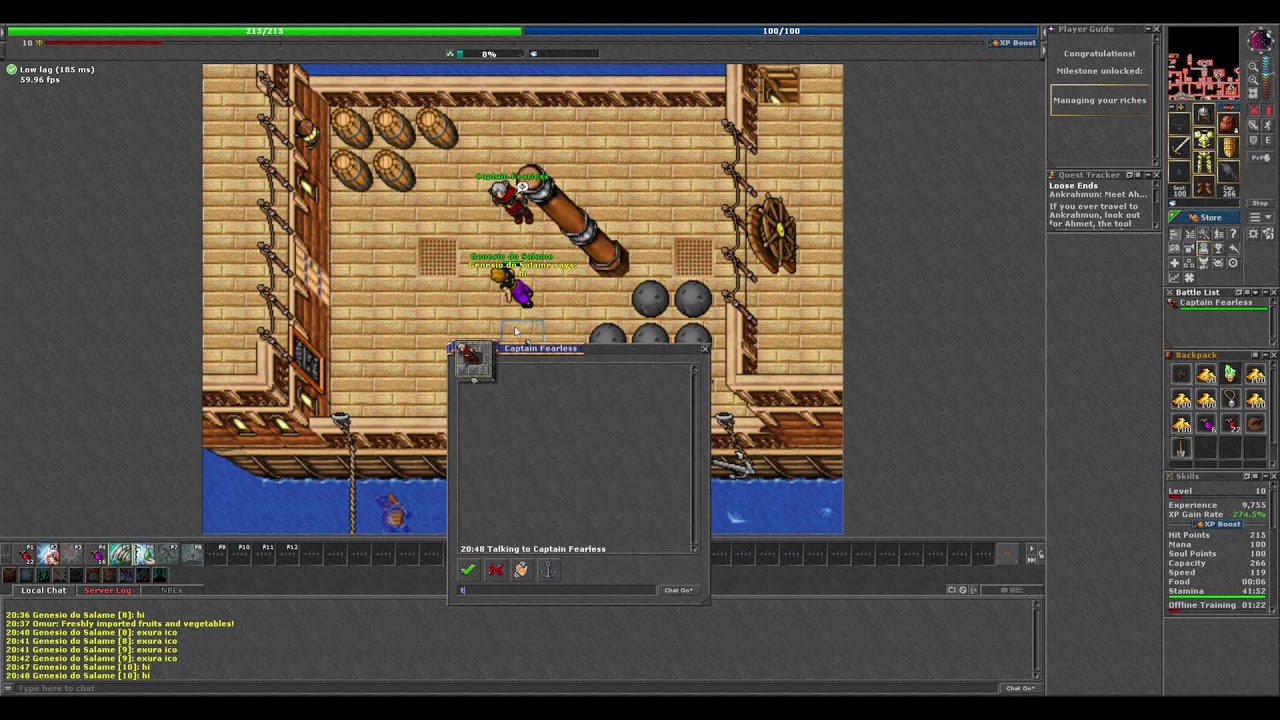Open the Battle List header dropdown arrow
This screenshot has width=1280, height=720.
[1256, 293]
